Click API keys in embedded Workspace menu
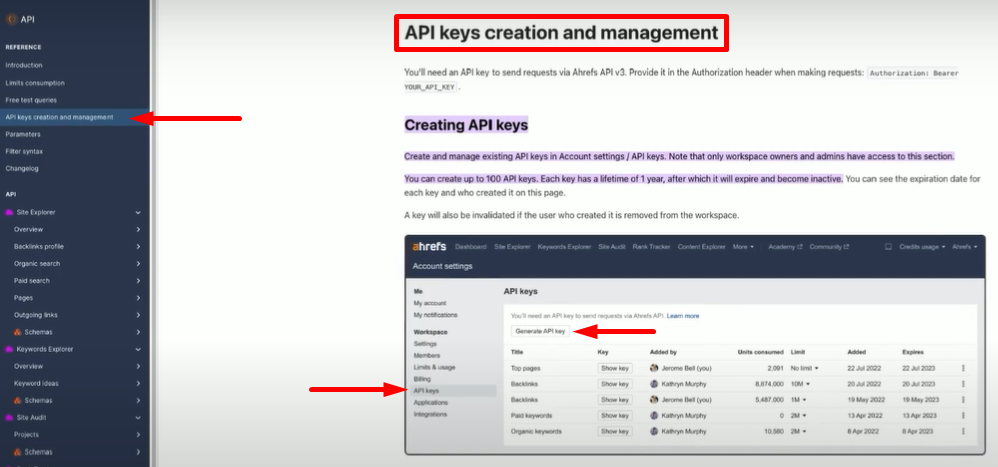 tap(426, 391)
